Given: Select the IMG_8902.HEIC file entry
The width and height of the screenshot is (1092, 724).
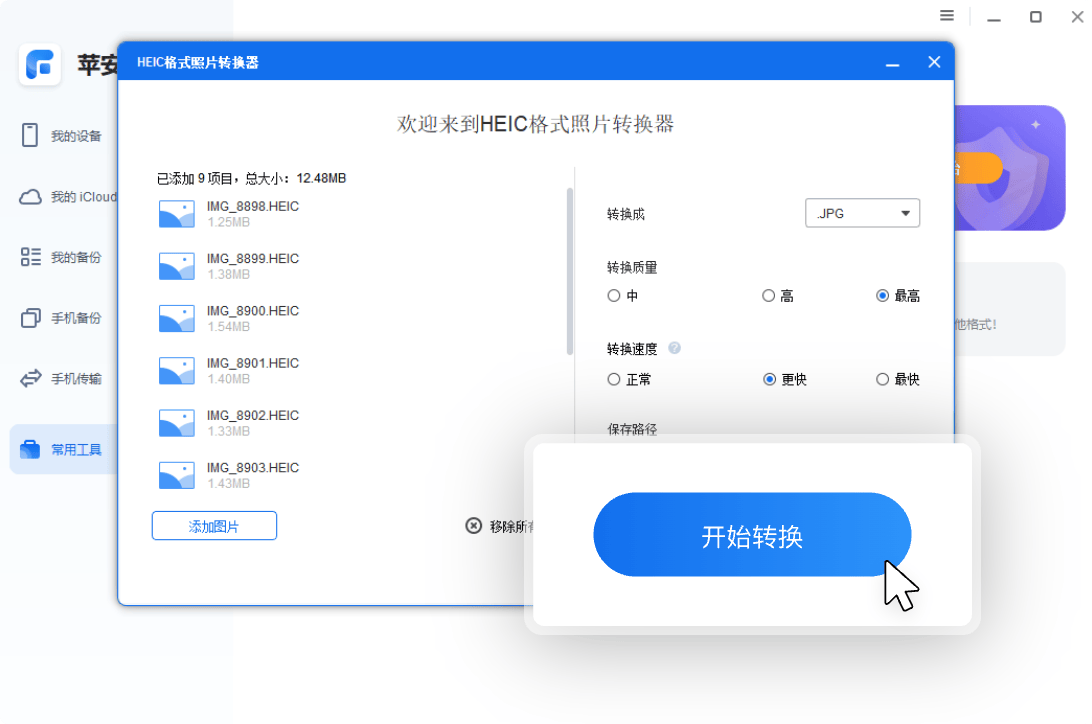Looking at the screenshot, I should pyautogui.click(x=252, y=422).
